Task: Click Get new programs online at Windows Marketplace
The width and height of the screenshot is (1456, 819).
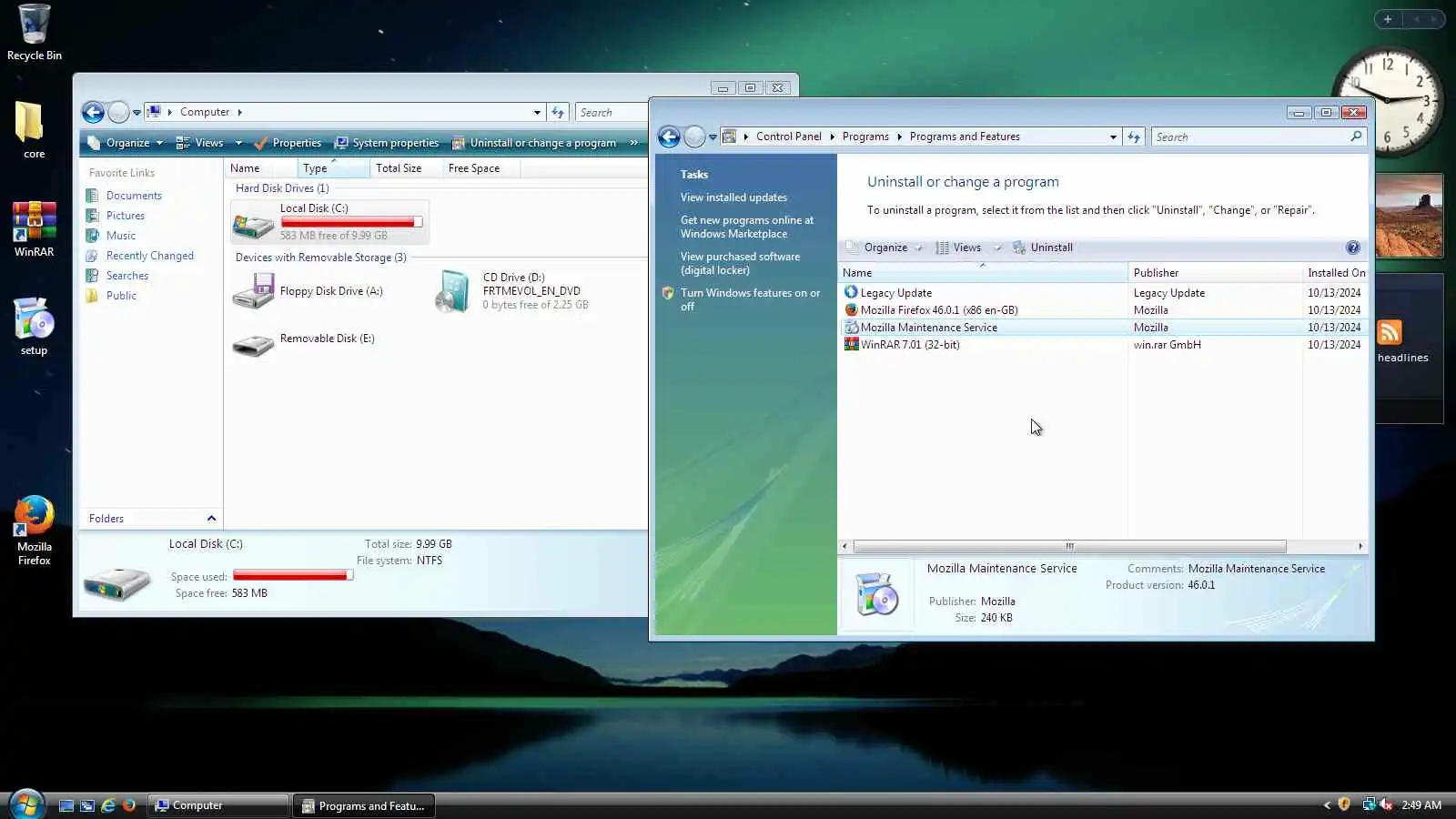Action: tap(747, 227)
